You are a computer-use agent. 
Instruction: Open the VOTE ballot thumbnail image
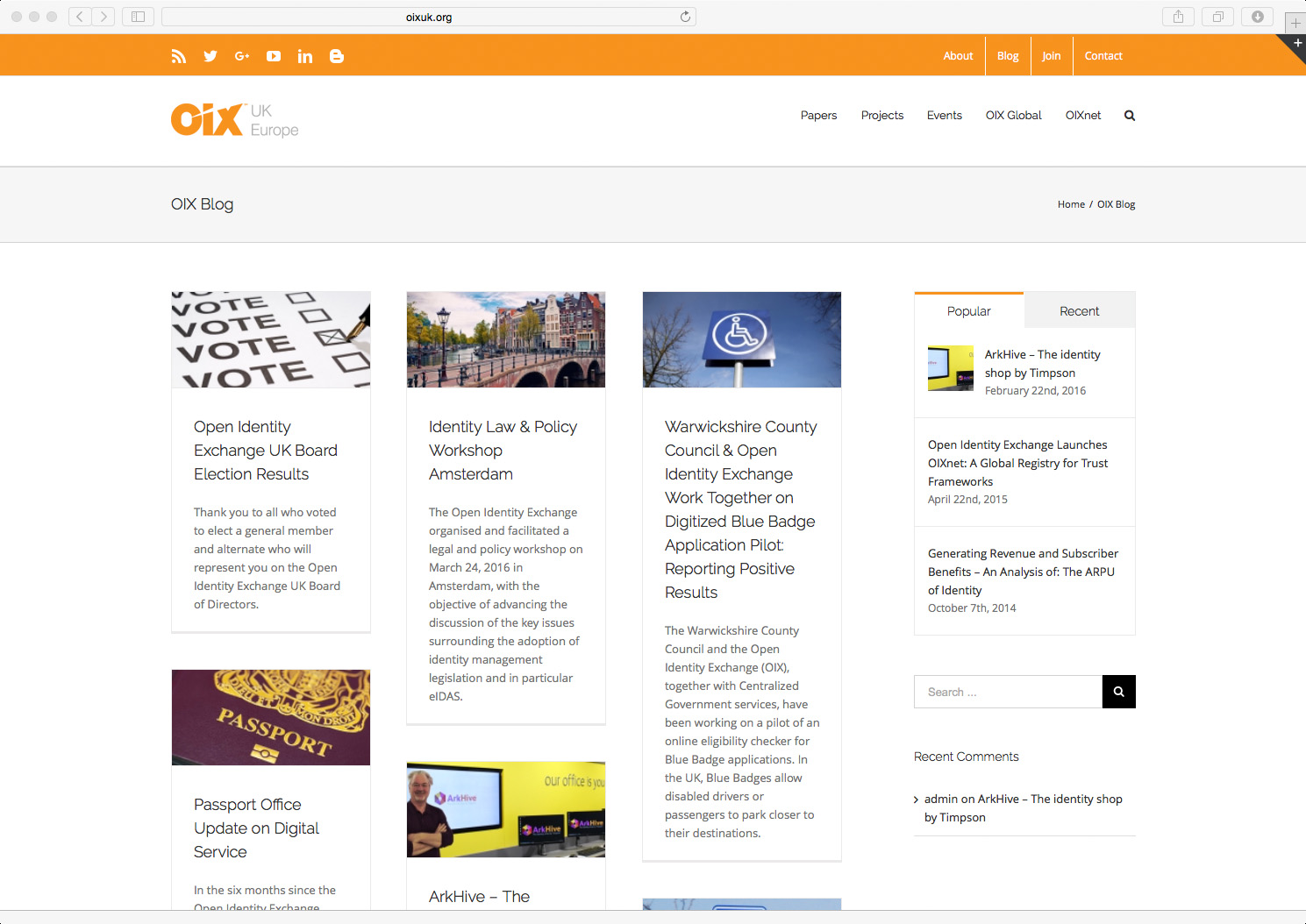point(271,339)
